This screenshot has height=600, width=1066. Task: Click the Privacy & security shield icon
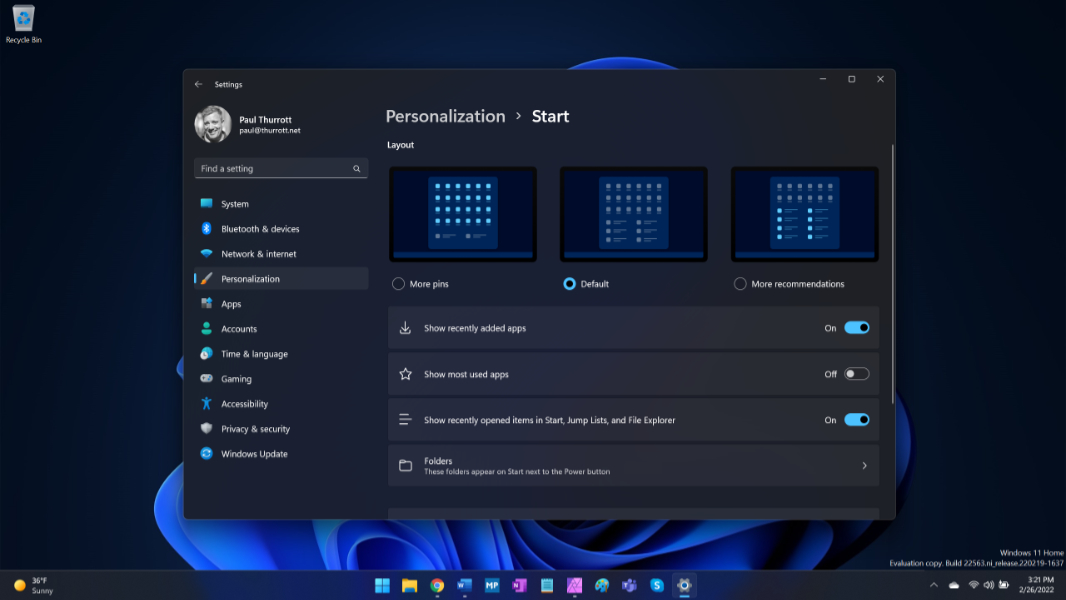[x=206, y=429]
